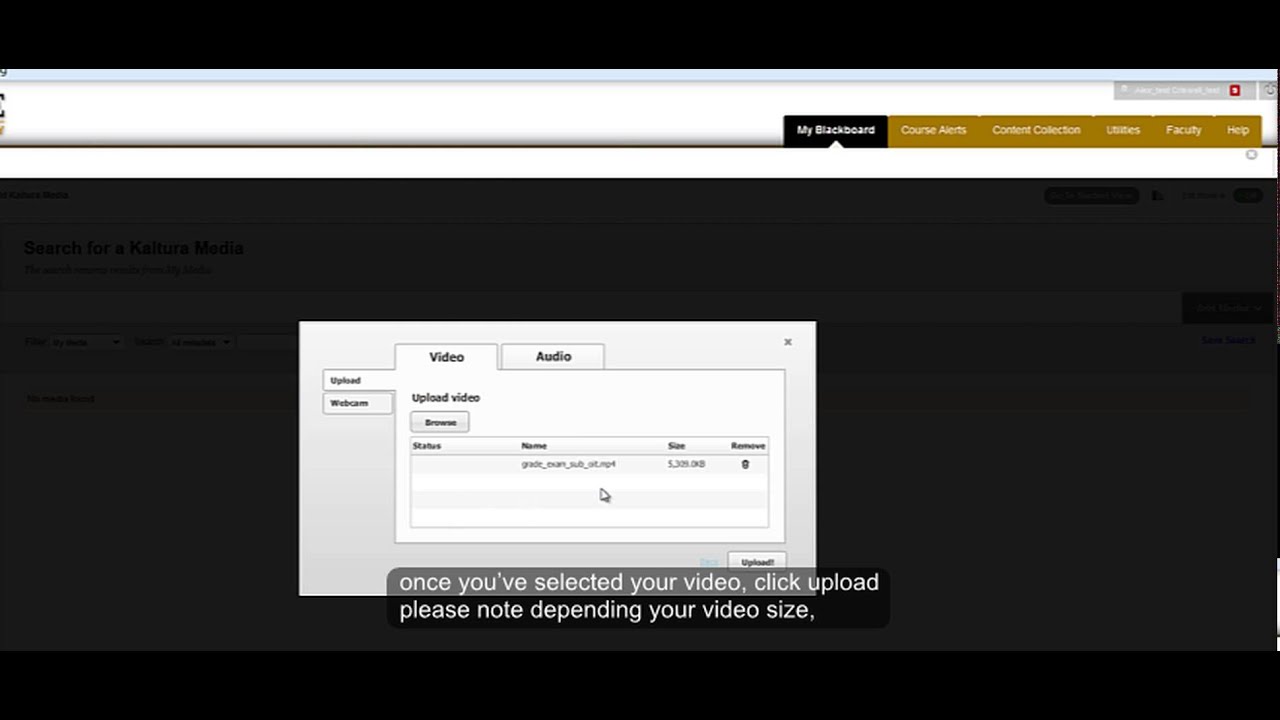
Task: Remove grade_exam_sub_oit.mp4 with trash icon
Action: [745, 464]
